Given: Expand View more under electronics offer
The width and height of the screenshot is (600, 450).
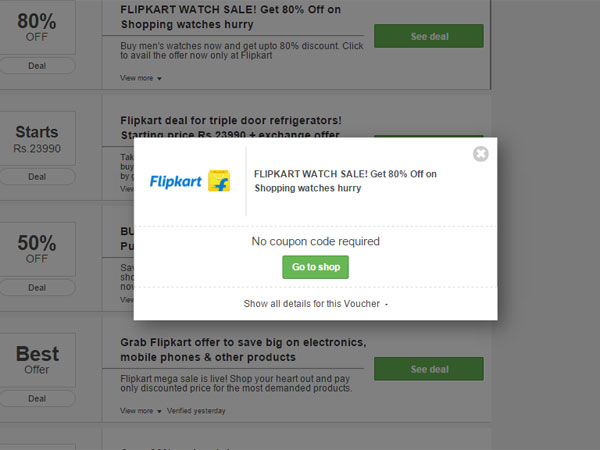Looking at the screenshot, I should click(139, 410).
